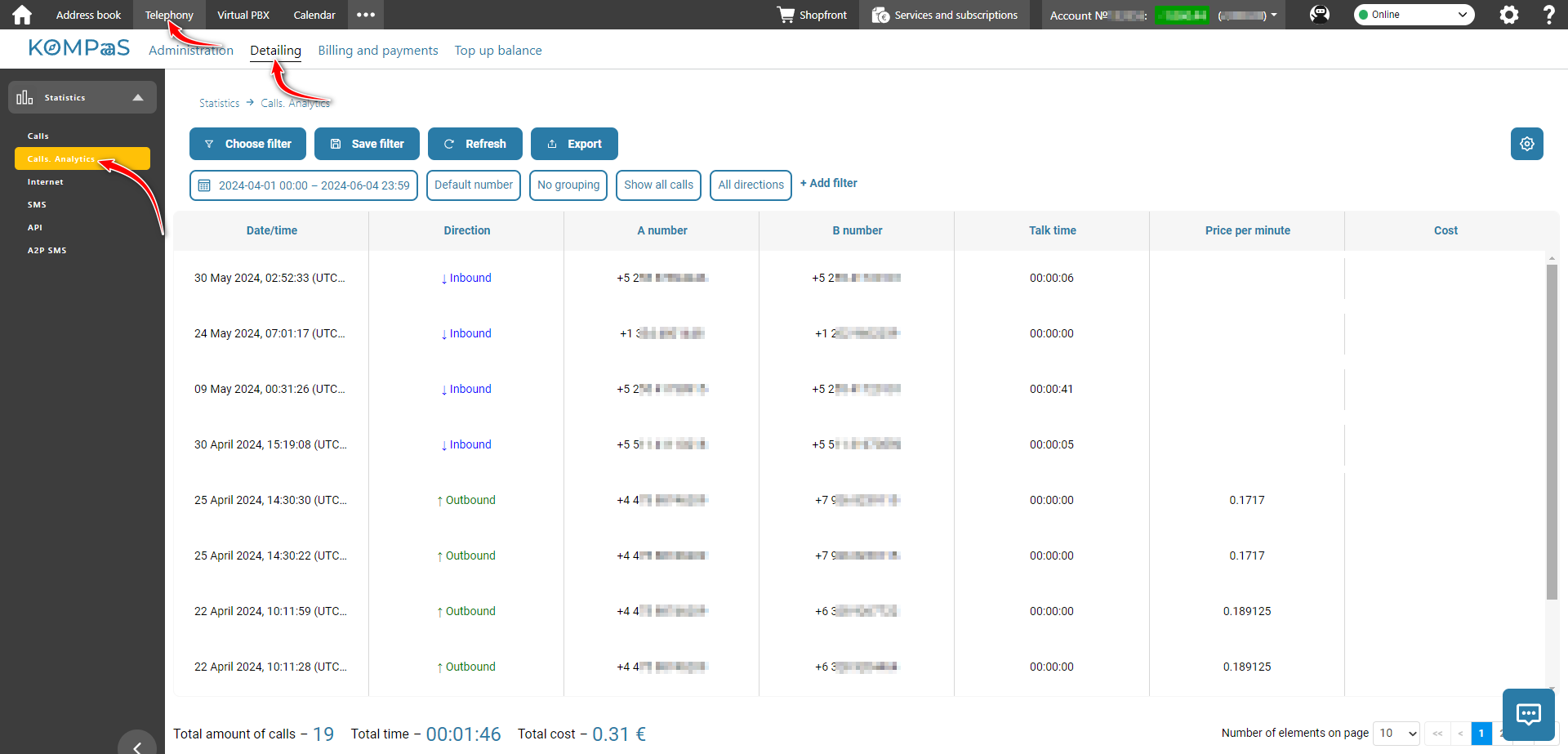This screenshot has height=754, width=1568.
Task: Open Billing and payments
Action: tap(378, 51)
